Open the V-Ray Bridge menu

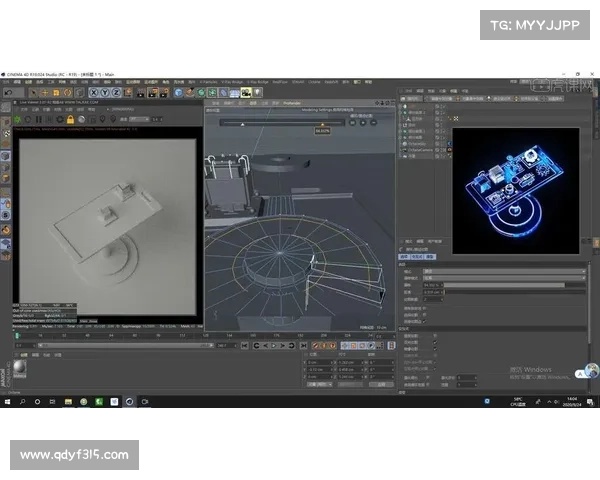(232, 82)
